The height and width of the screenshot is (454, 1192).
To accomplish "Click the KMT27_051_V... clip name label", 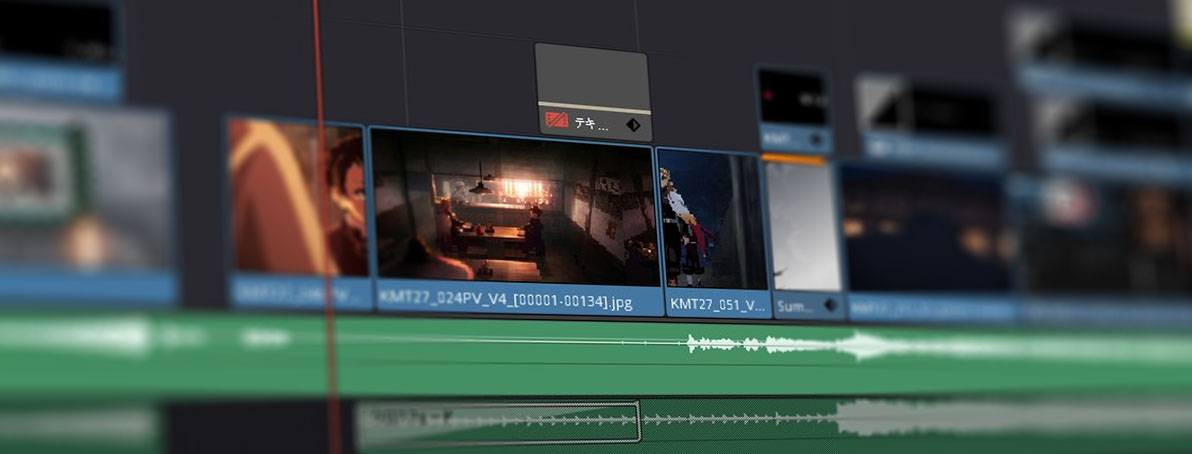I will click(717, 304).
